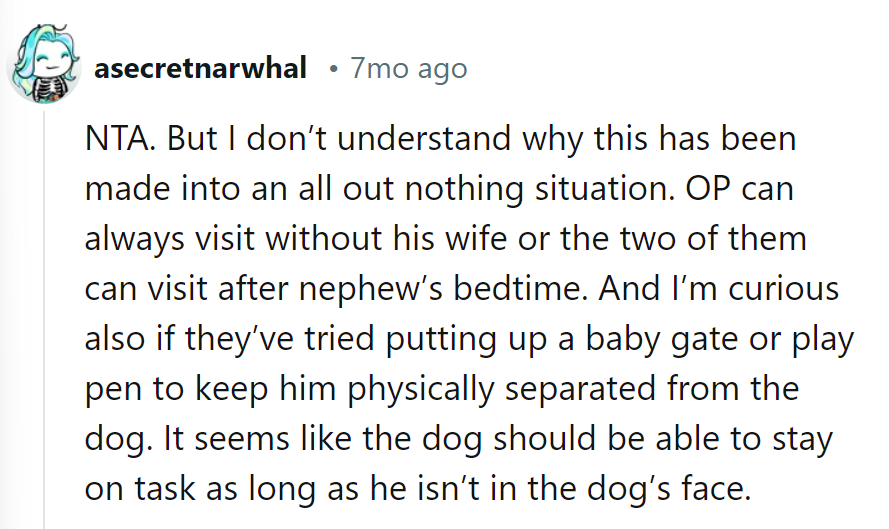Click the 7mo ago timestamp

tap(407, 69)
